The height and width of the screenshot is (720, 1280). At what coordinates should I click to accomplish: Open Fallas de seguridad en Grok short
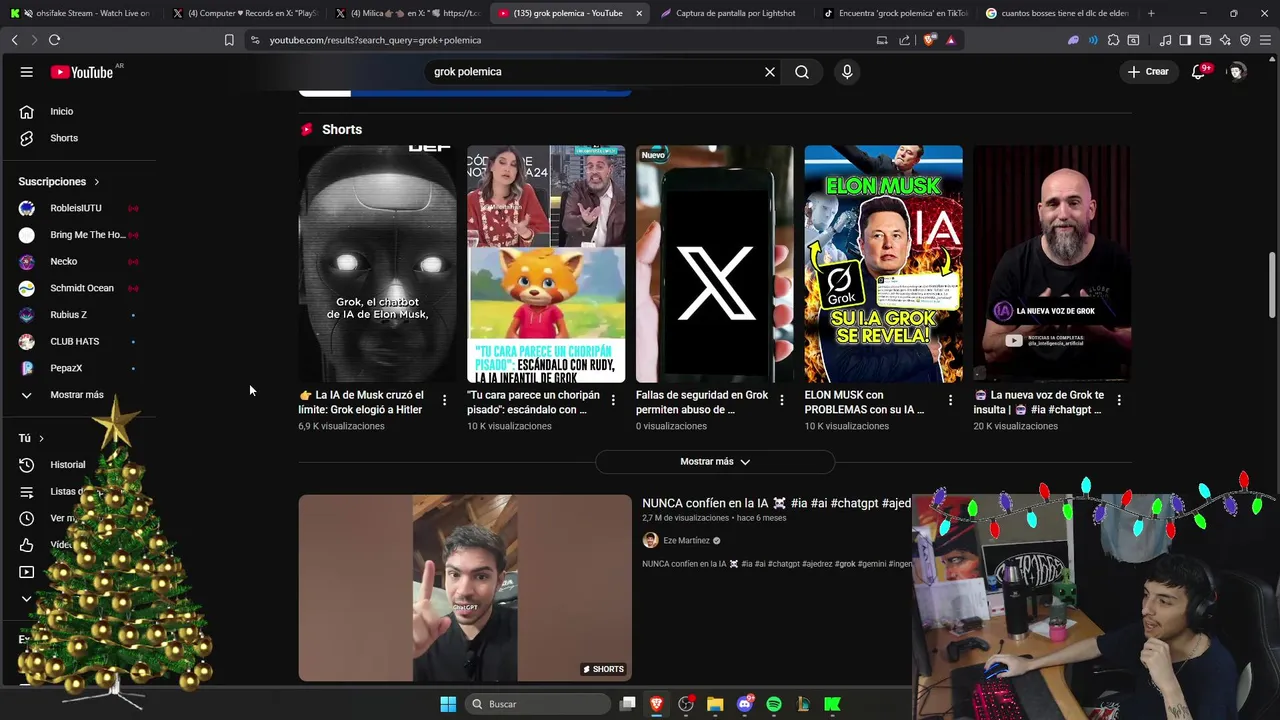[x=714, y=264]
